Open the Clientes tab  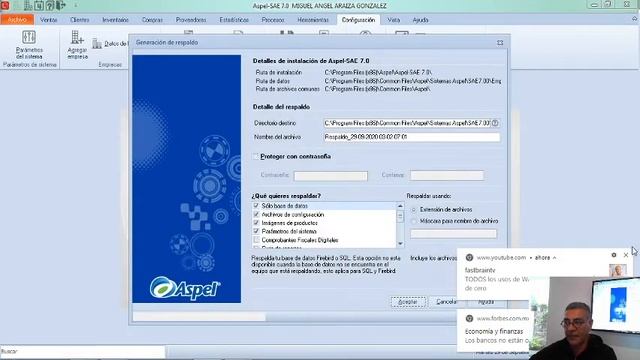click(x=80, y=20)
